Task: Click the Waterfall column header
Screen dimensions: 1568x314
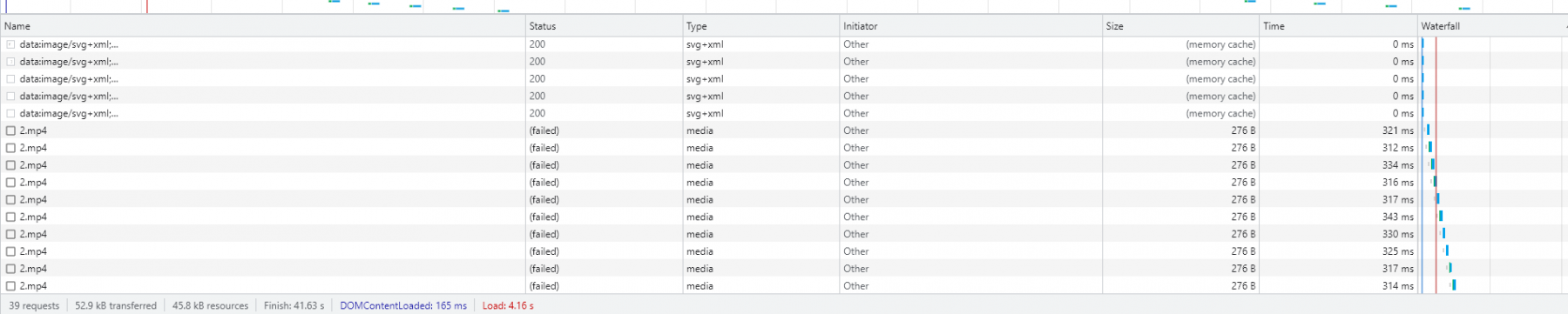Action: tap(1492, 26)
